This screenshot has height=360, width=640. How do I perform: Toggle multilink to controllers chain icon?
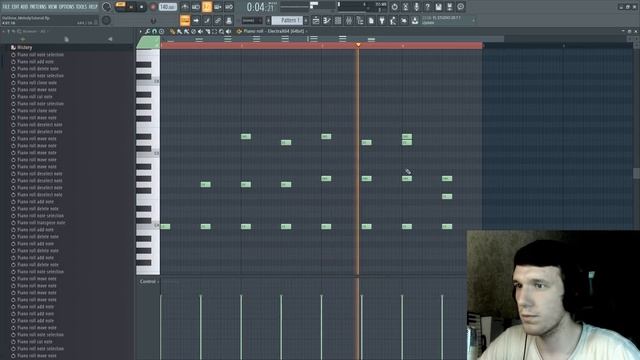point(218,20)
